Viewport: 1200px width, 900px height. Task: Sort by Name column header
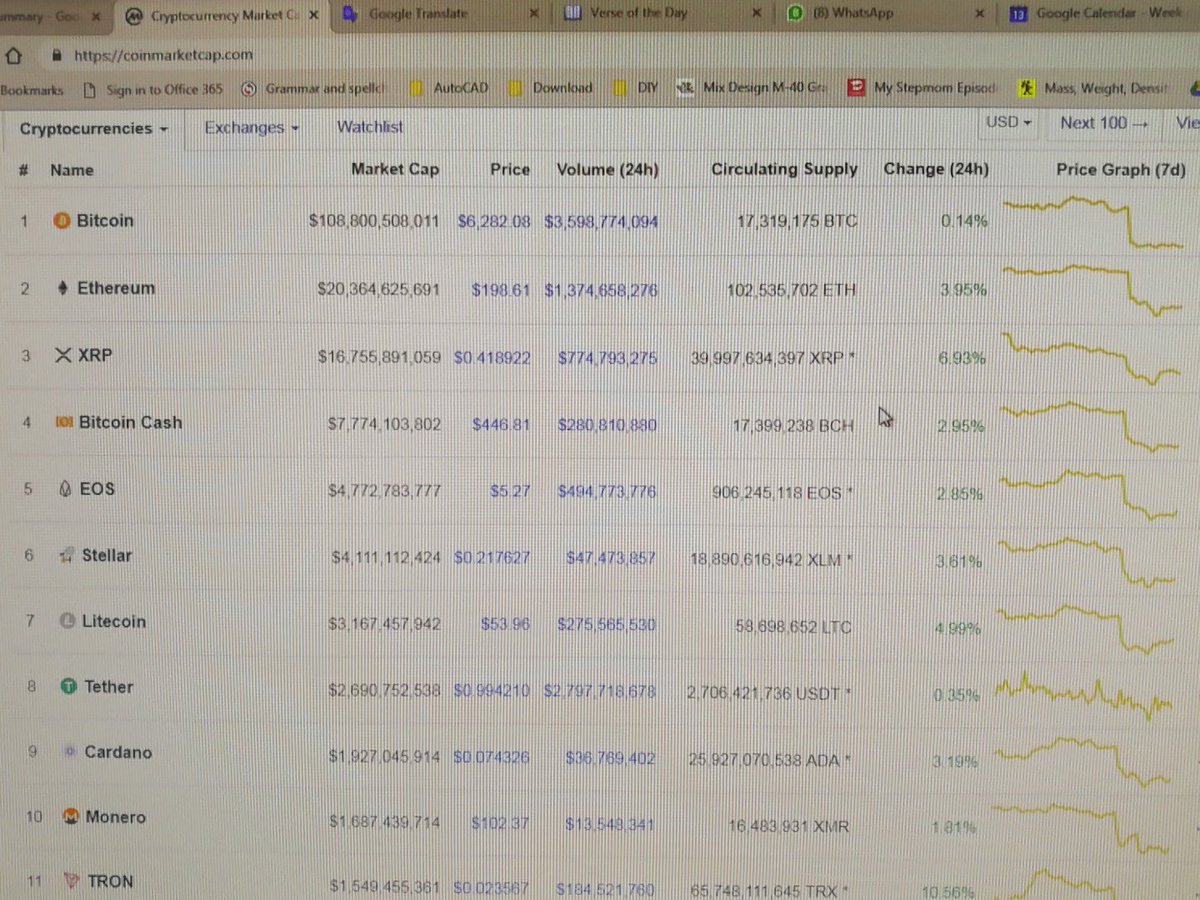coord(72,171)
